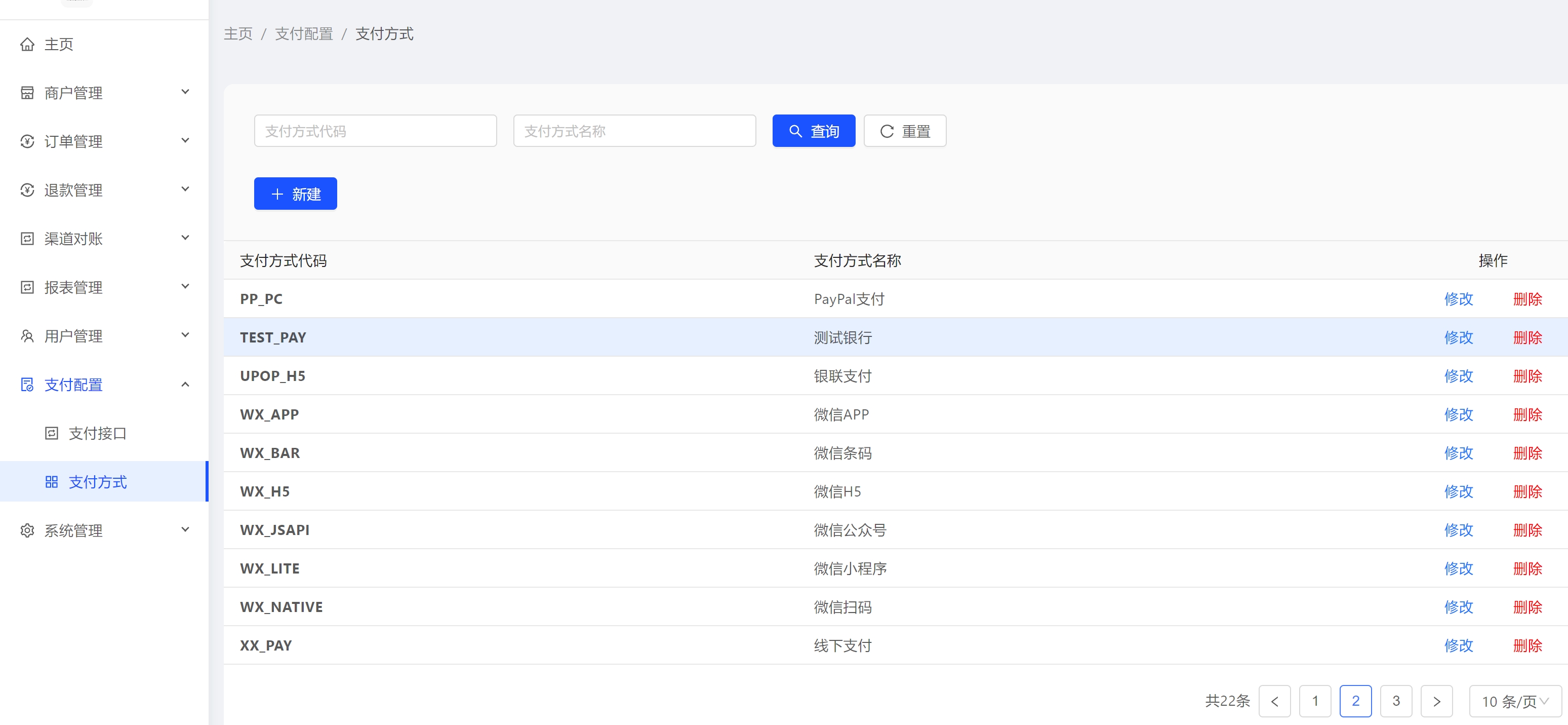Click the 系统管理 gear icon

[27, 530]
